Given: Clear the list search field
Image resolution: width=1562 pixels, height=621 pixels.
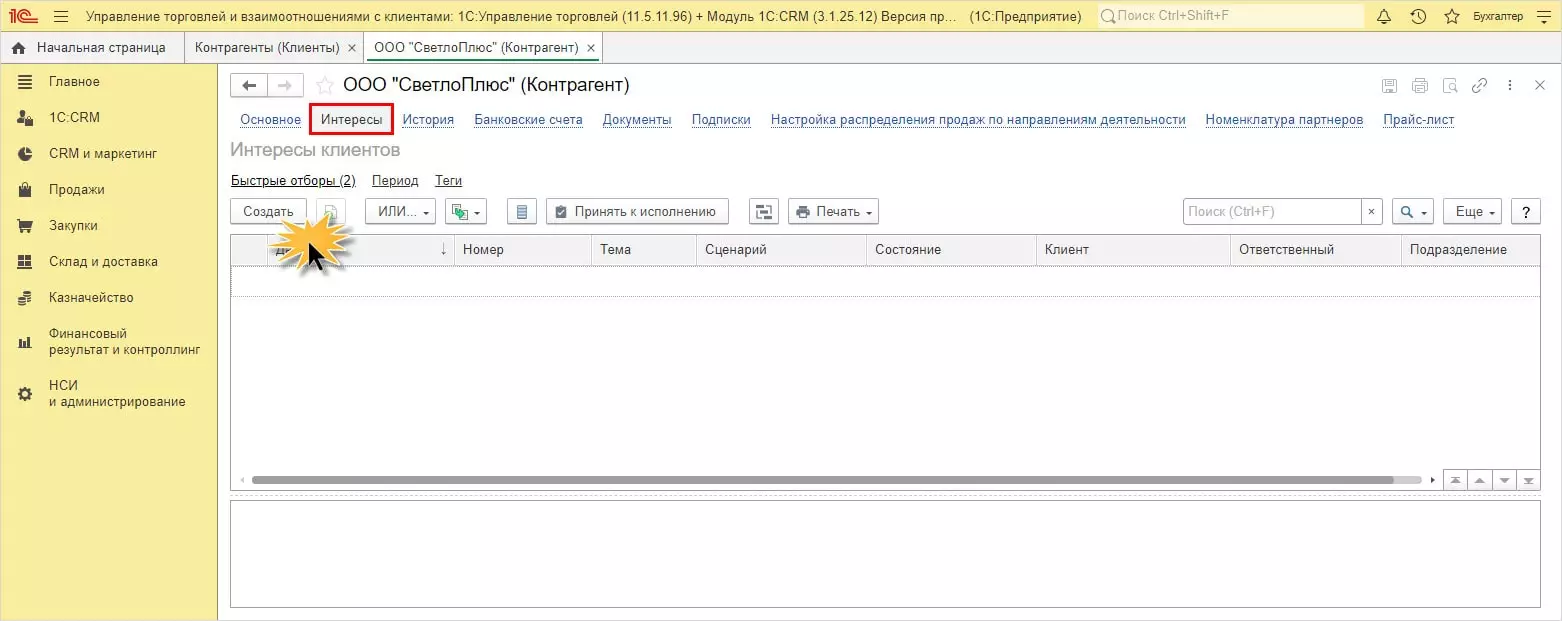Looking at the screenshot, I should pyautogui.click(x=1373, y=211).
